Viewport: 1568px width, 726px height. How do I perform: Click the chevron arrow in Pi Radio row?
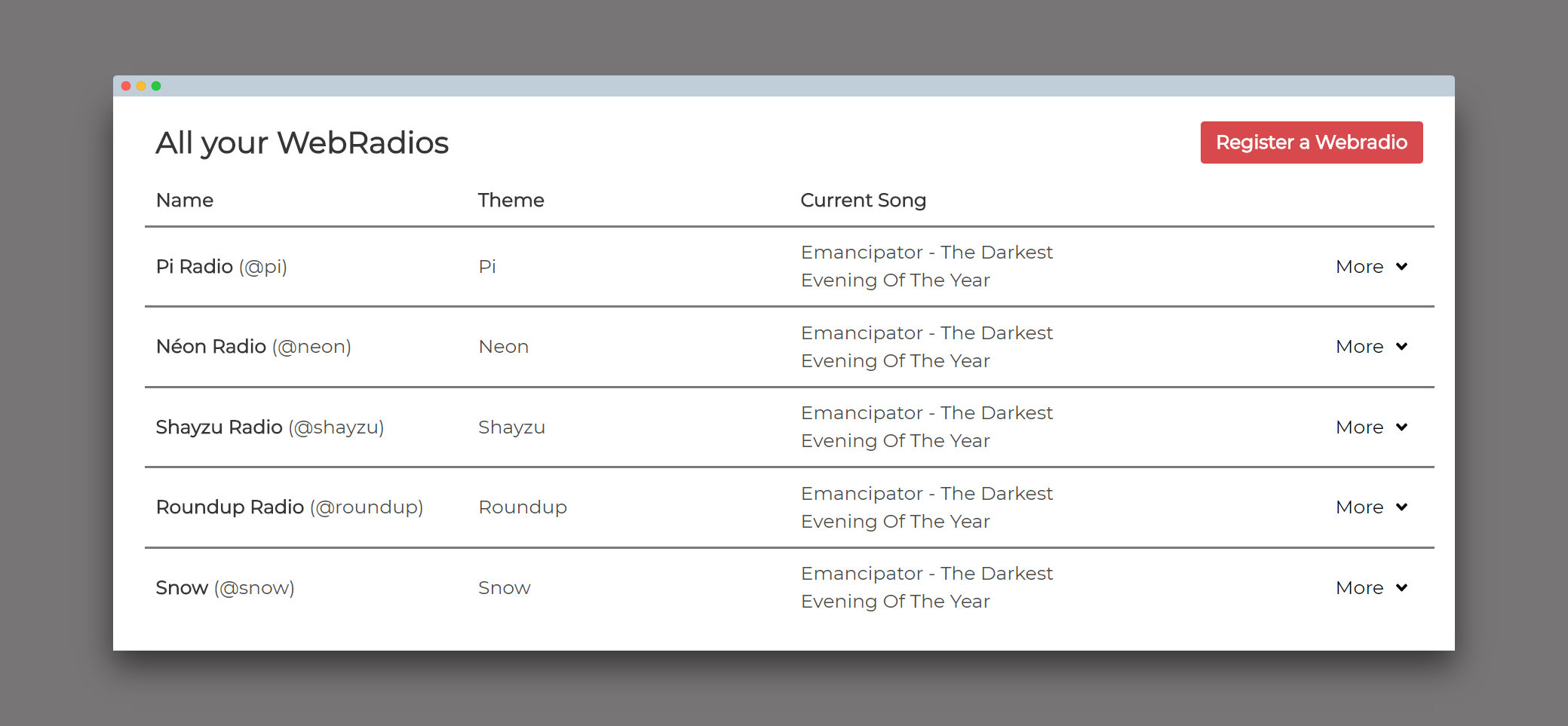[1401, 267]
